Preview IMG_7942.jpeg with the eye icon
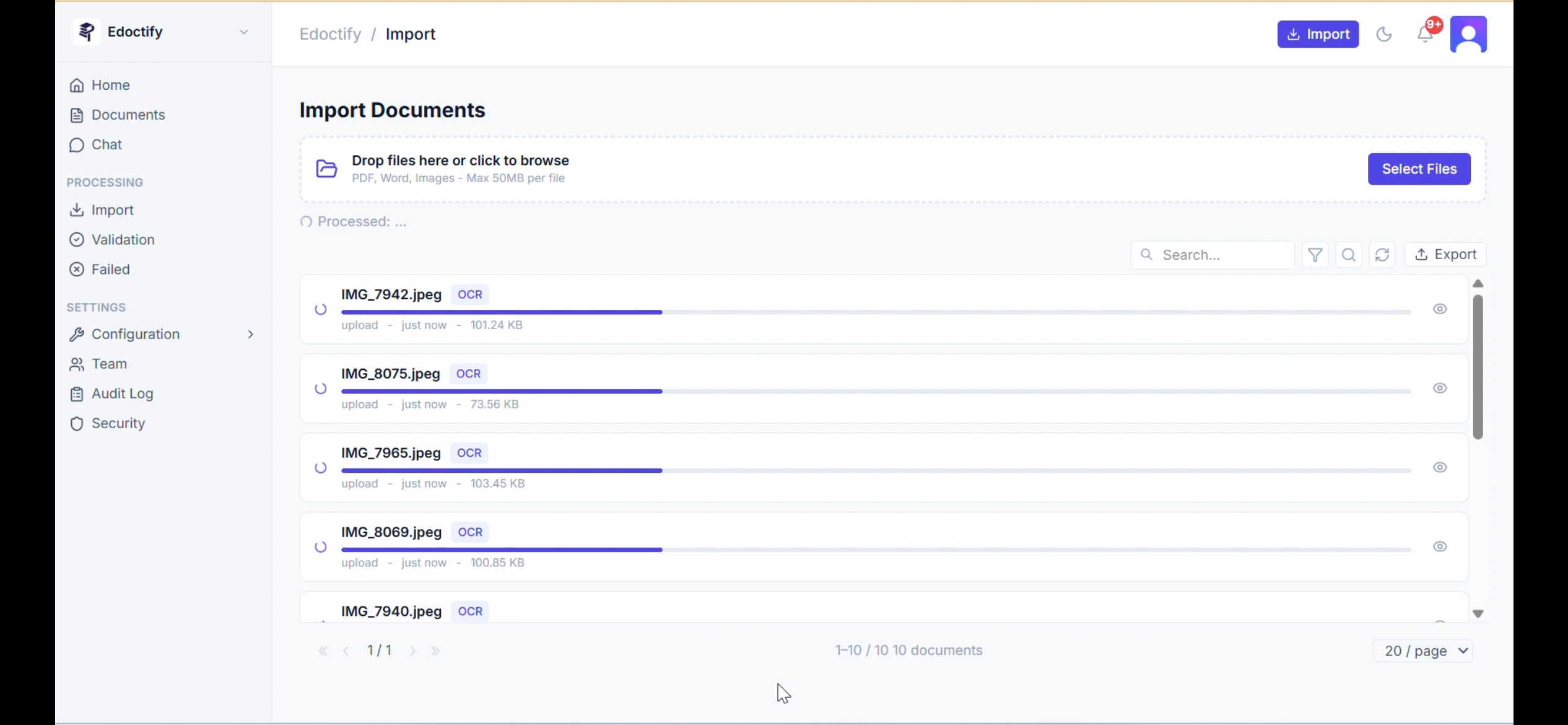 click(x=1440, y=309)
